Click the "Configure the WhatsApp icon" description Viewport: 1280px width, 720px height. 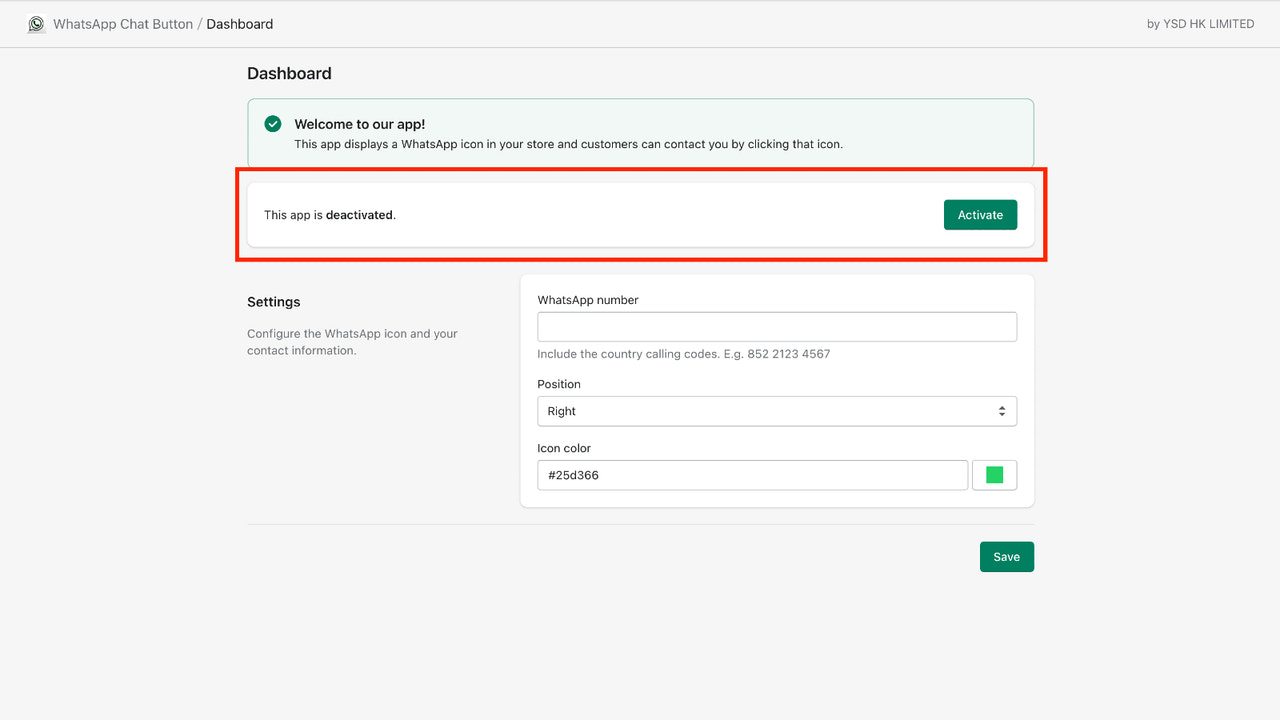coord(352,342)
